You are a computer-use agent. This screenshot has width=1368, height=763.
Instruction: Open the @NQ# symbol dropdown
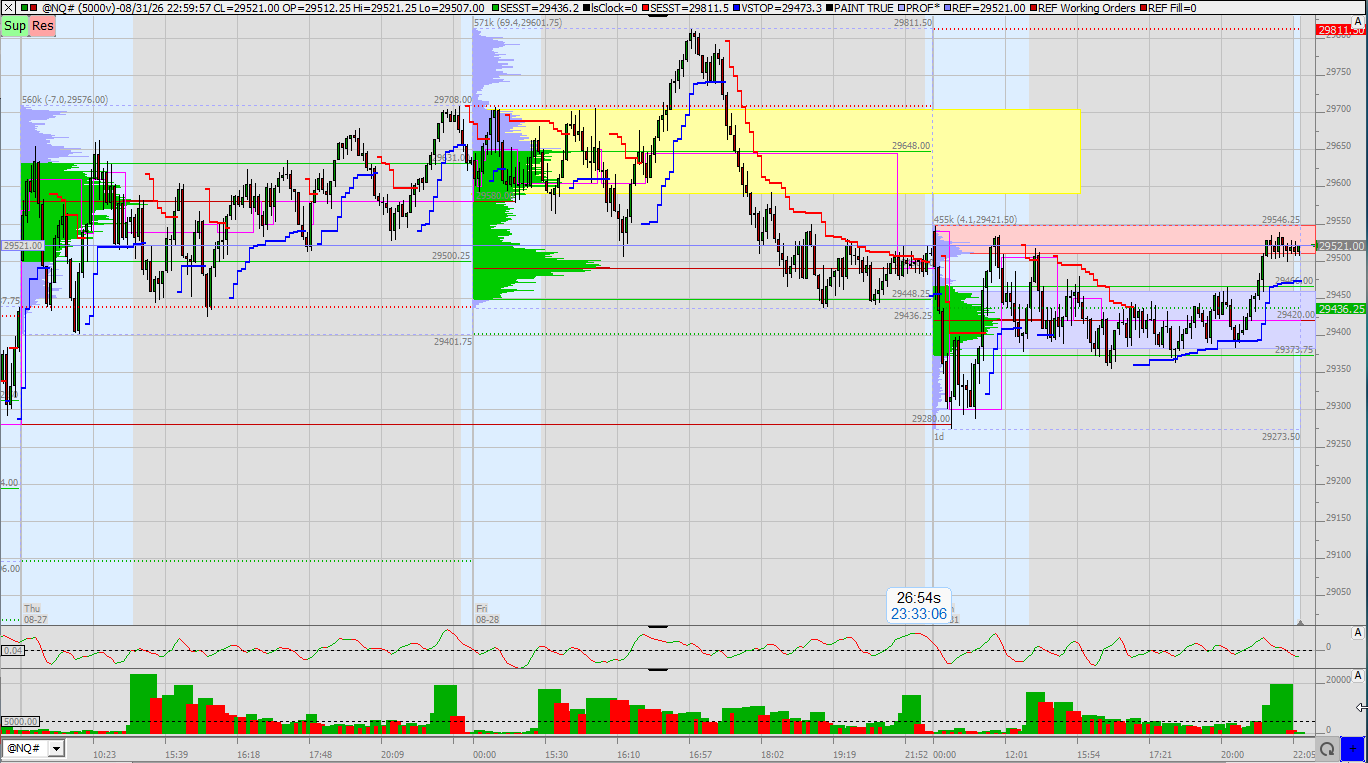tap(55, 748)
